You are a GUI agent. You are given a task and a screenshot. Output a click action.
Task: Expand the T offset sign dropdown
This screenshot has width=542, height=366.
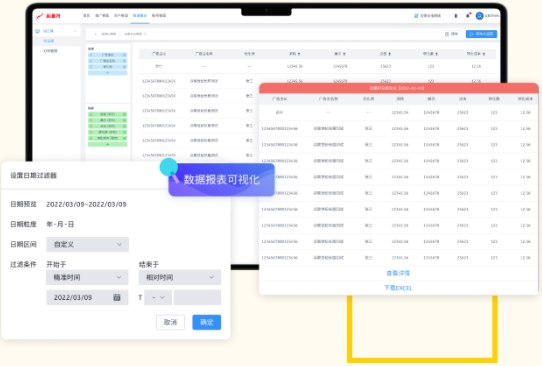158,297
